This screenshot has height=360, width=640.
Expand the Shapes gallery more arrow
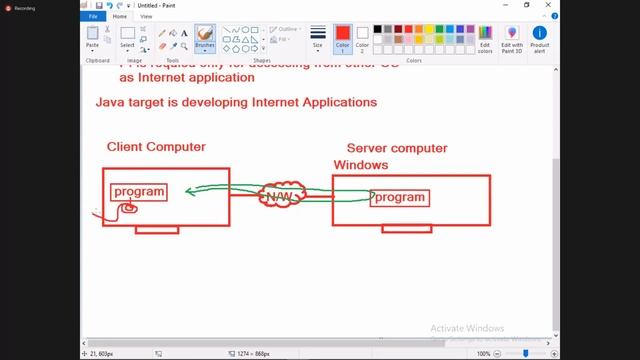point(263,49)
